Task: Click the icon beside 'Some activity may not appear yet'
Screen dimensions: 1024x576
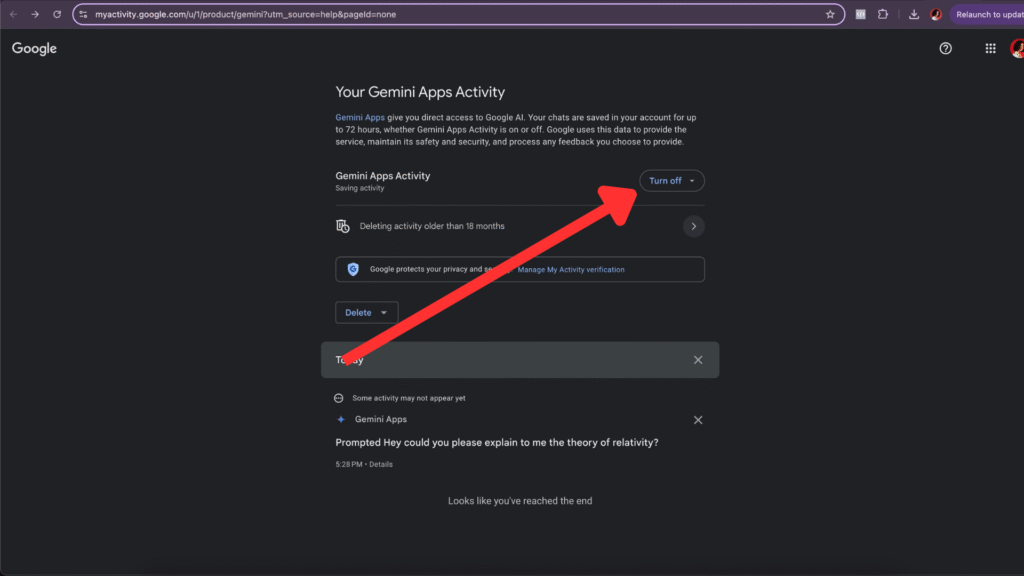Action: 338,398
